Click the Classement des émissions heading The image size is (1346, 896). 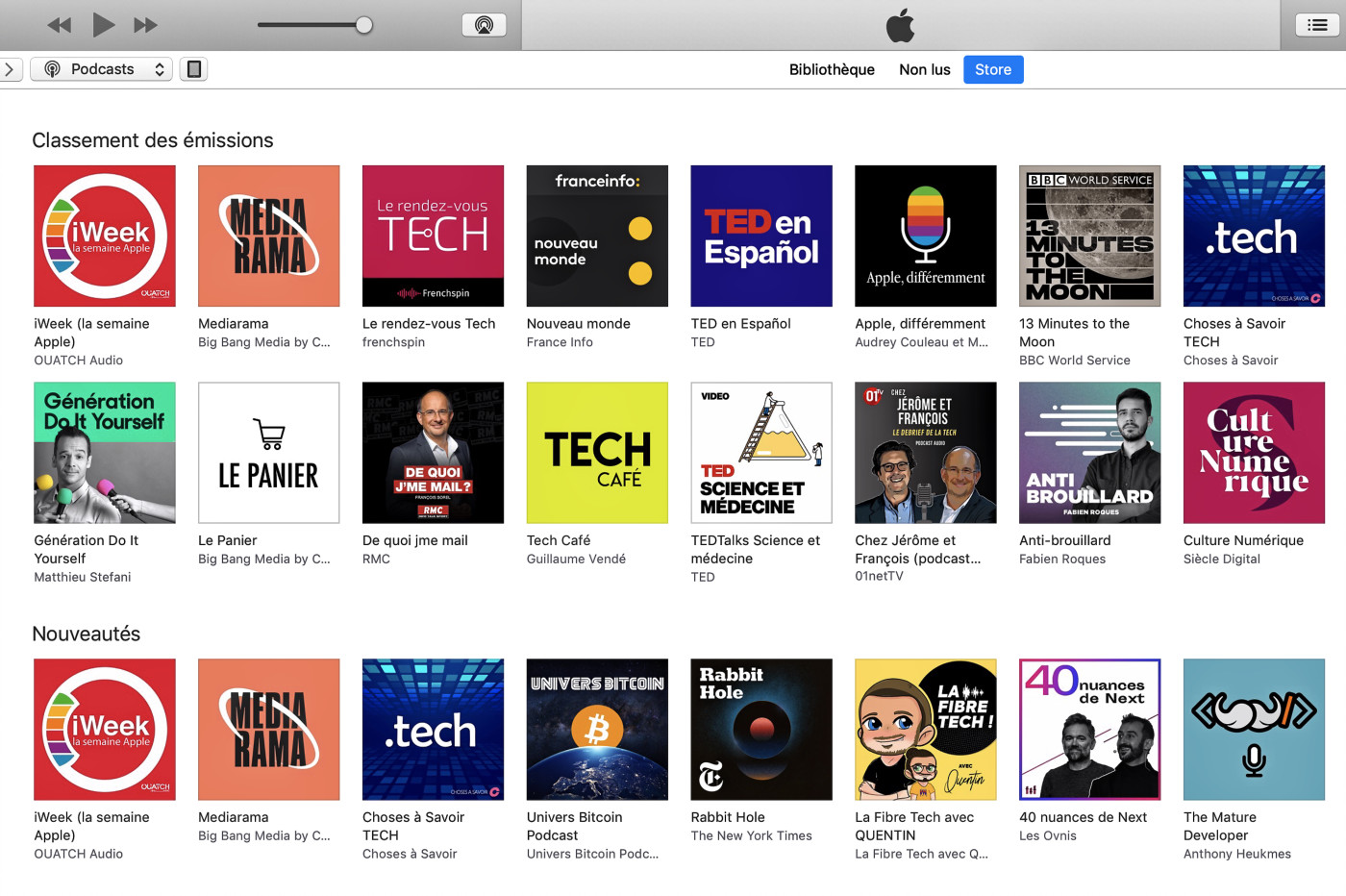point(153,140)
